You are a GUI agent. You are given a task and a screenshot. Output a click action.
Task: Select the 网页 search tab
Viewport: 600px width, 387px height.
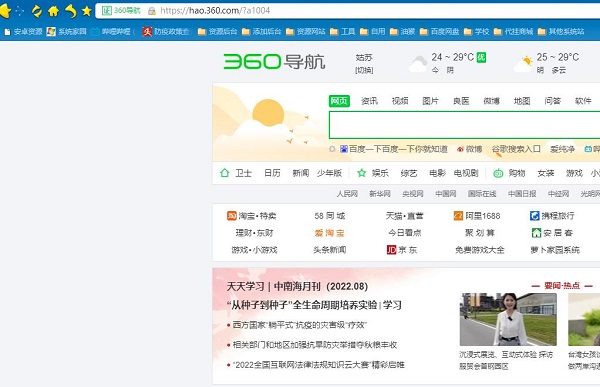tap(339, 101)
